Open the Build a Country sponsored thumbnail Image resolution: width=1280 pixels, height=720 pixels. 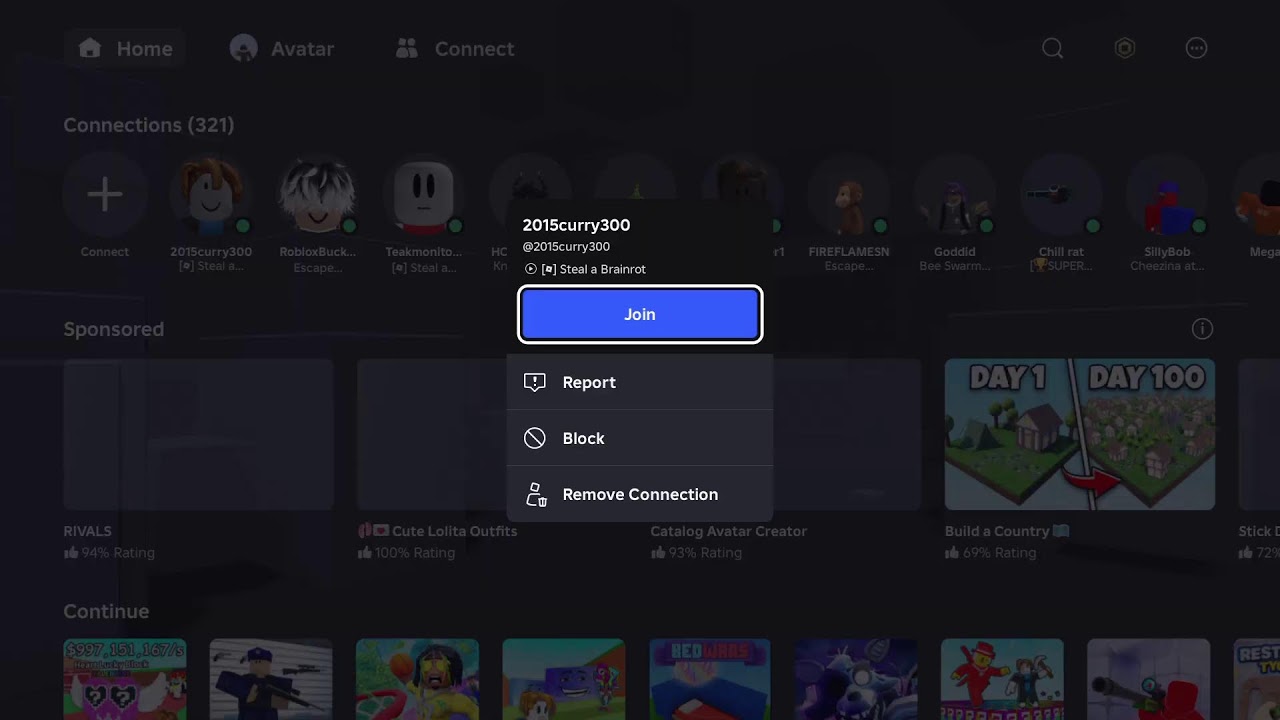[x=1080, y=434]
